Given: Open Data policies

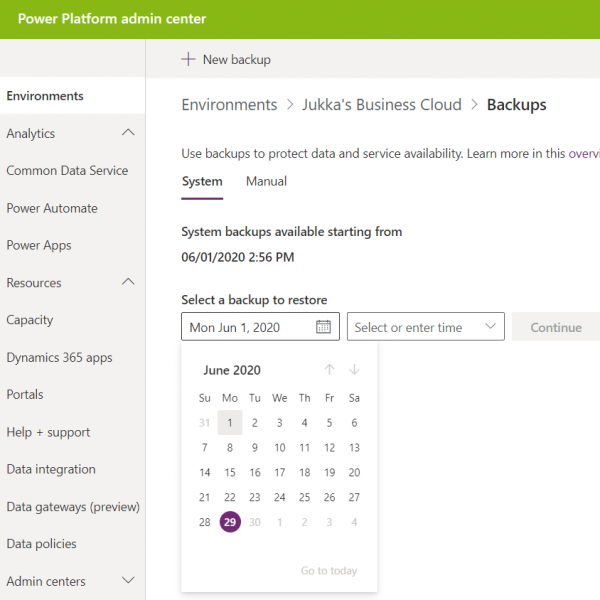Looking at the screenshot, I should click(x=41, y=544).
